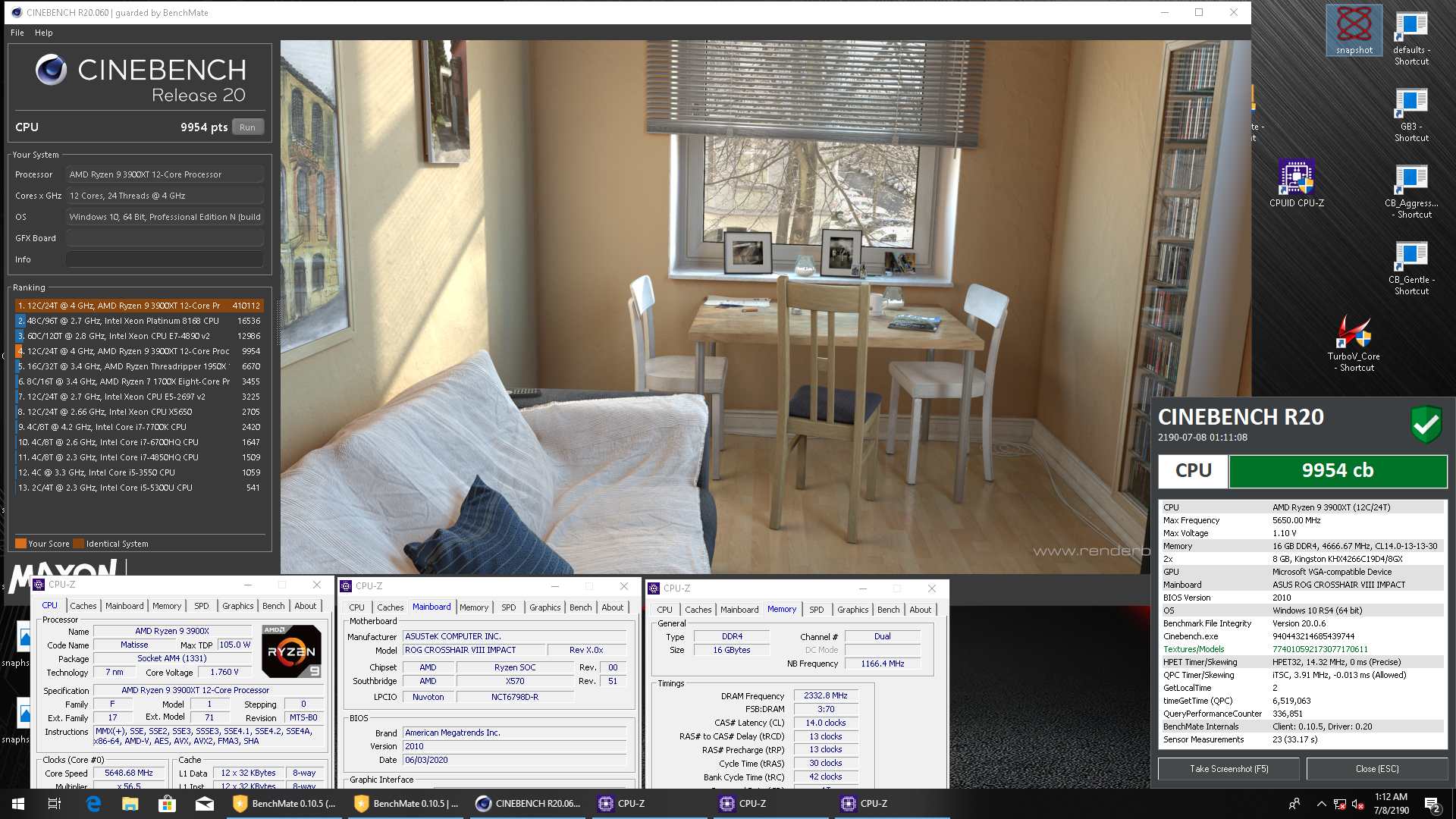
Task: Open Microsoft Store from the taskbar
Action: 167,804
